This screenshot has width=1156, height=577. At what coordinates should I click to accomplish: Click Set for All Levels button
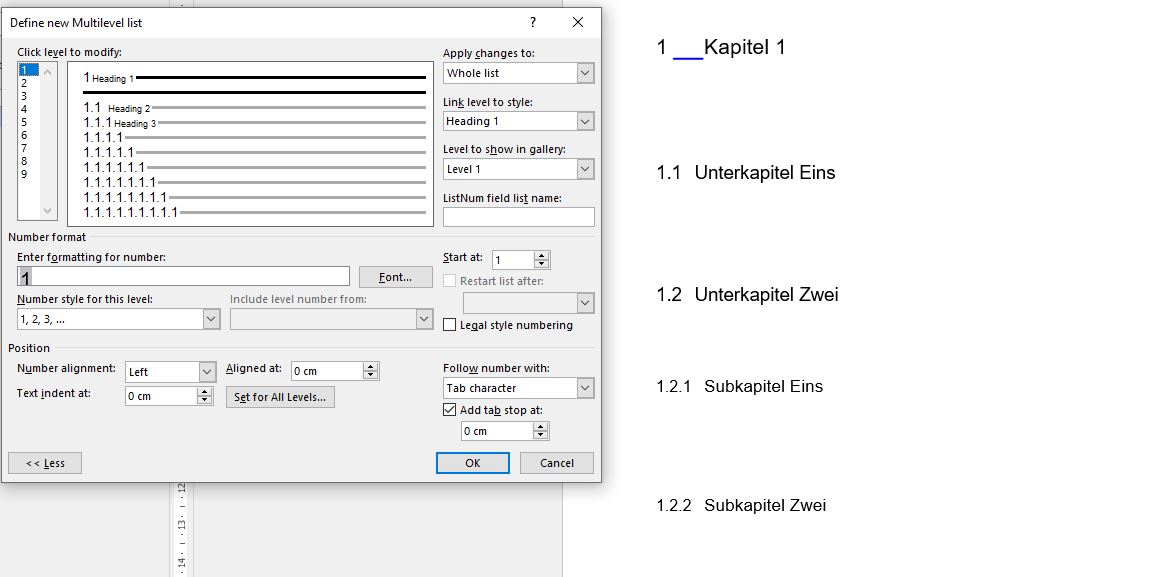click(280, 397)
